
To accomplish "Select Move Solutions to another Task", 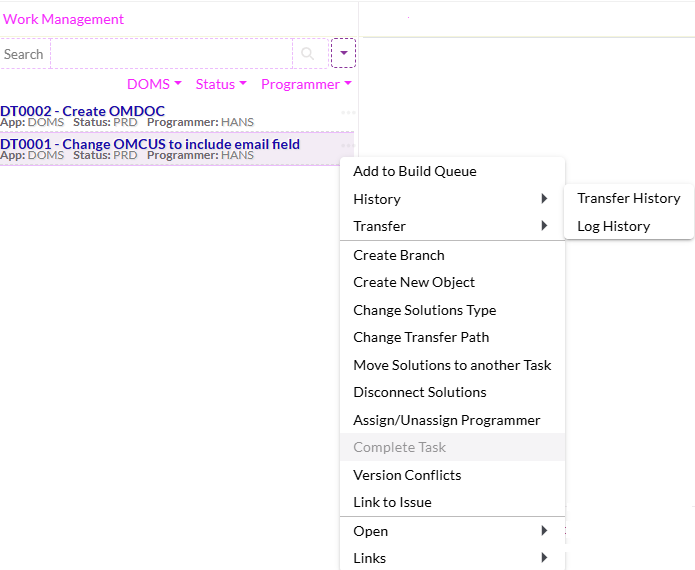I will coord(452,365).
